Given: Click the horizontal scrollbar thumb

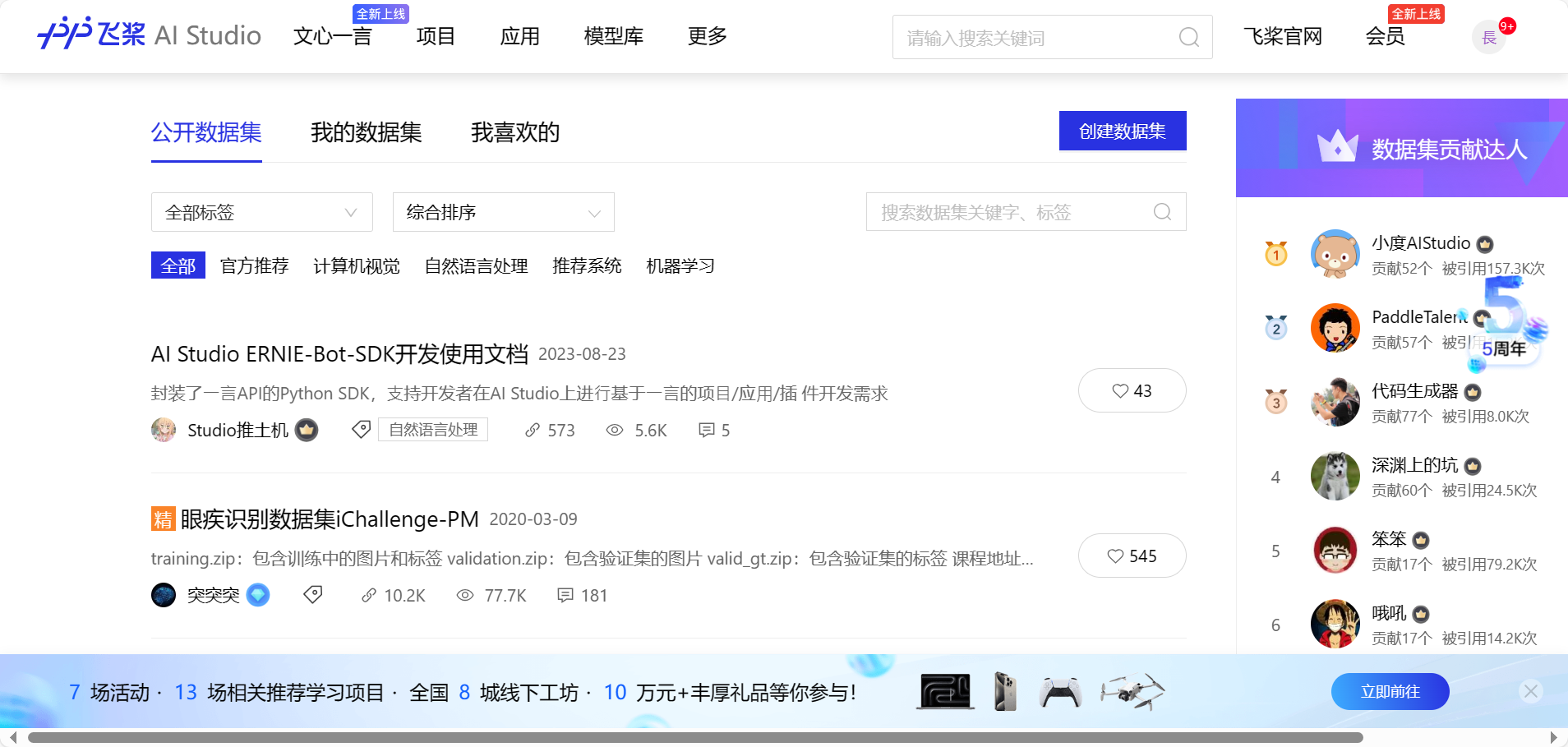Looking at the screenshot, I should coord(695,737).
